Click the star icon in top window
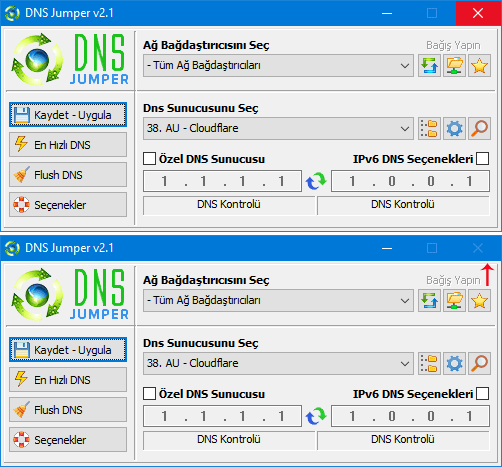 point(479,66)
